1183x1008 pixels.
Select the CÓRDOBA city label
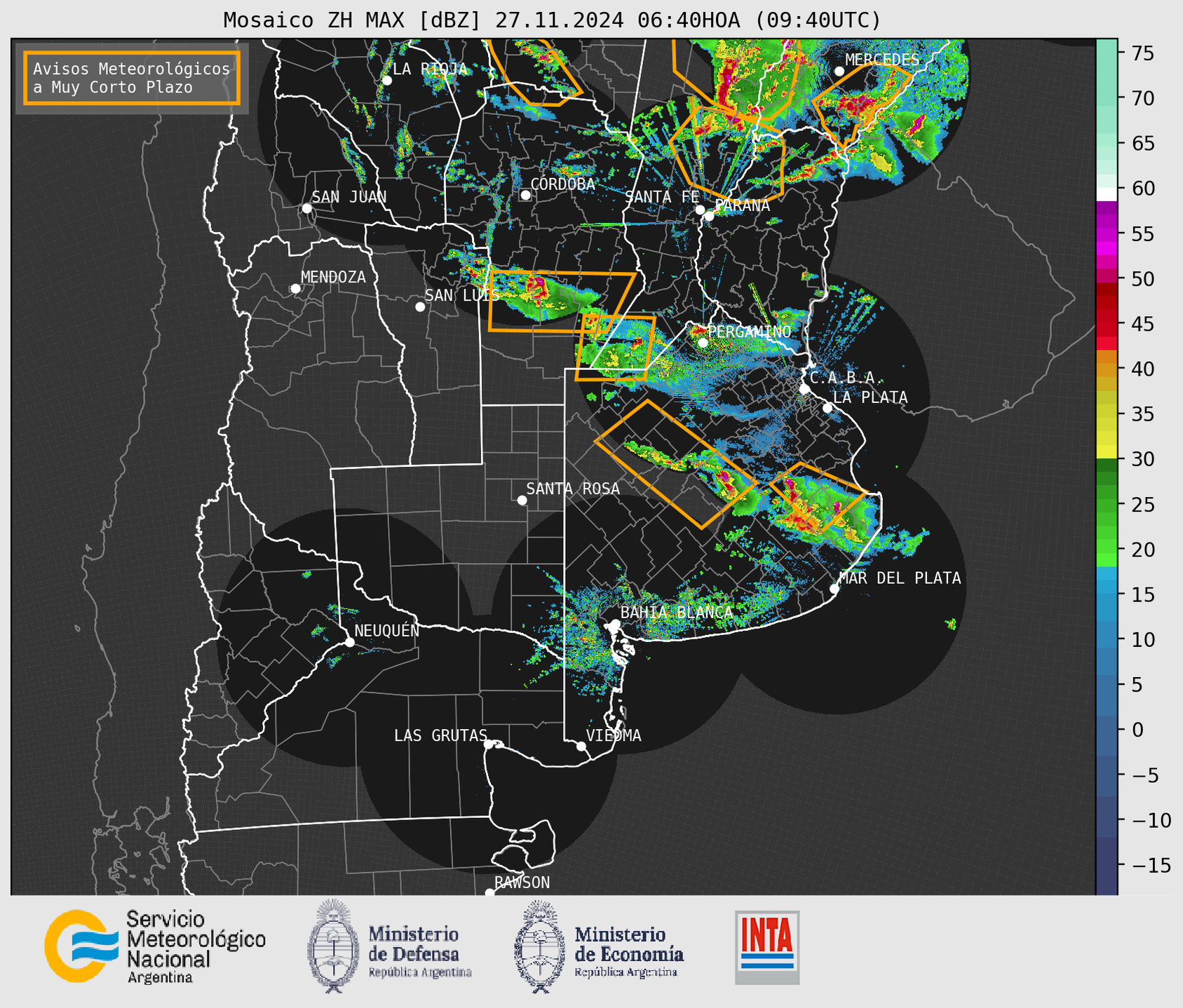(562, 184)
